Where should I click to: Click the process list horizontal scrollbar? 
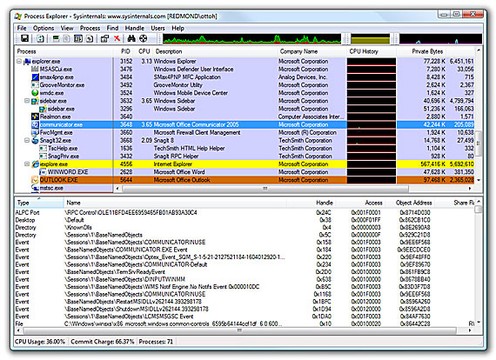tap(265, 189)
